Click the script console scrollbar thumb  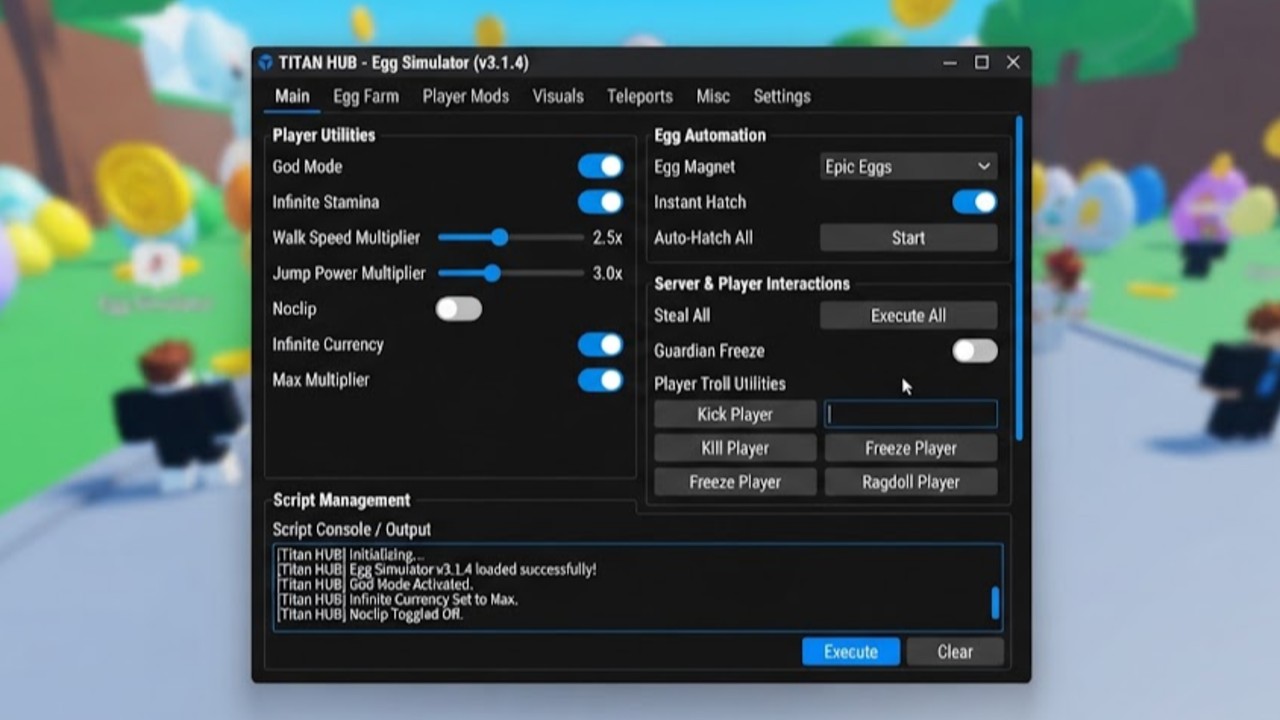point(995,603)
